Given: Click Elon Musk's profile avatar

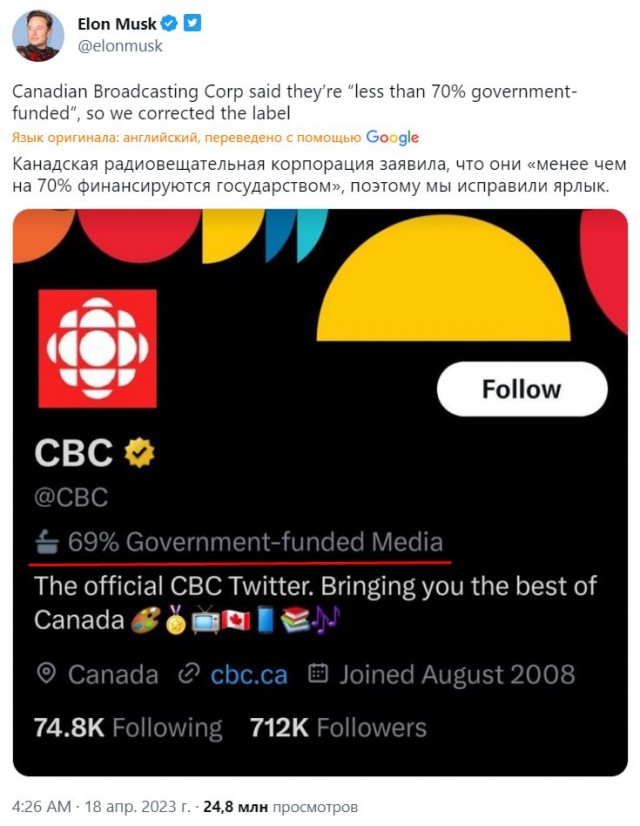Looking at the screenshot, I should (x=38, y=36).
